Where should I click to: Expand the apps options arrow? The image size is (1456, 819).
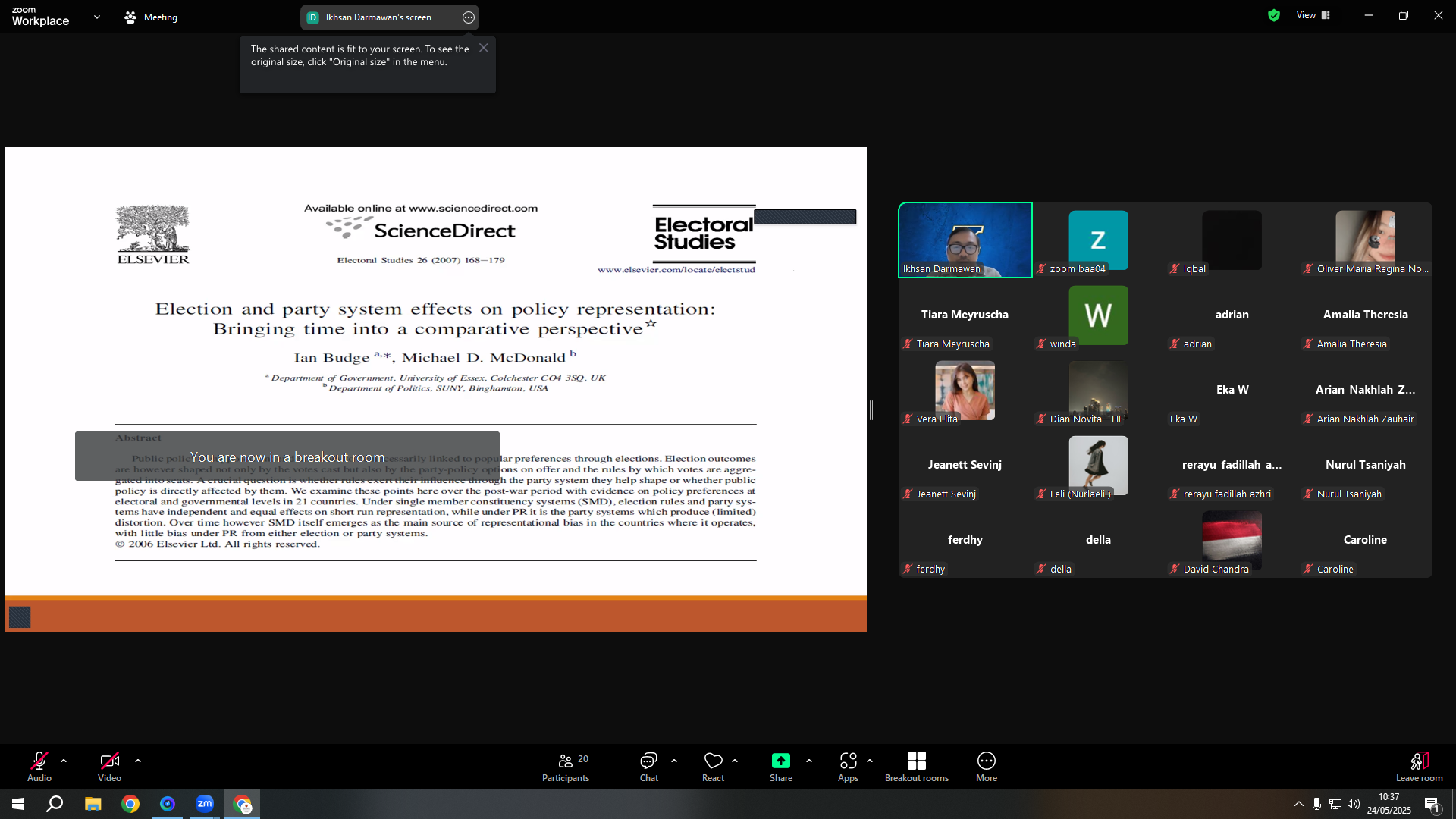(x=870, y=761)
